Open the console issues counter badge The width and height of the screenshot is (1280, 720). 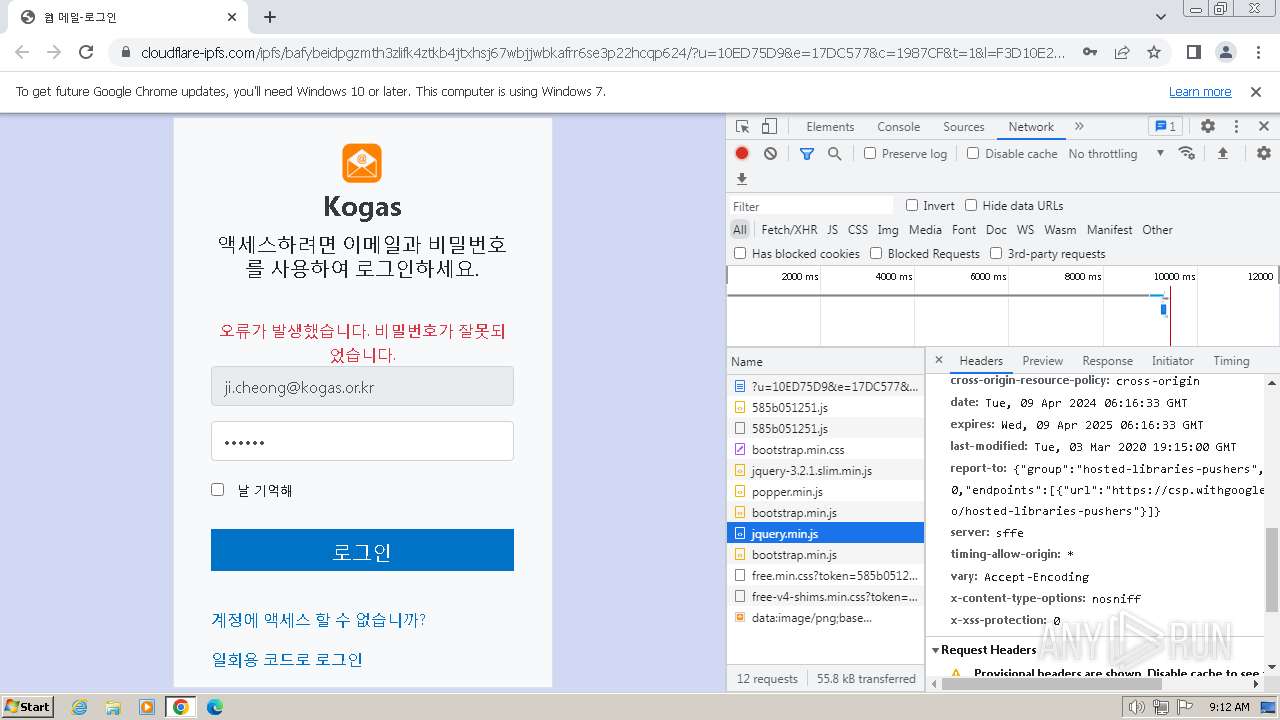point(1165,127)
